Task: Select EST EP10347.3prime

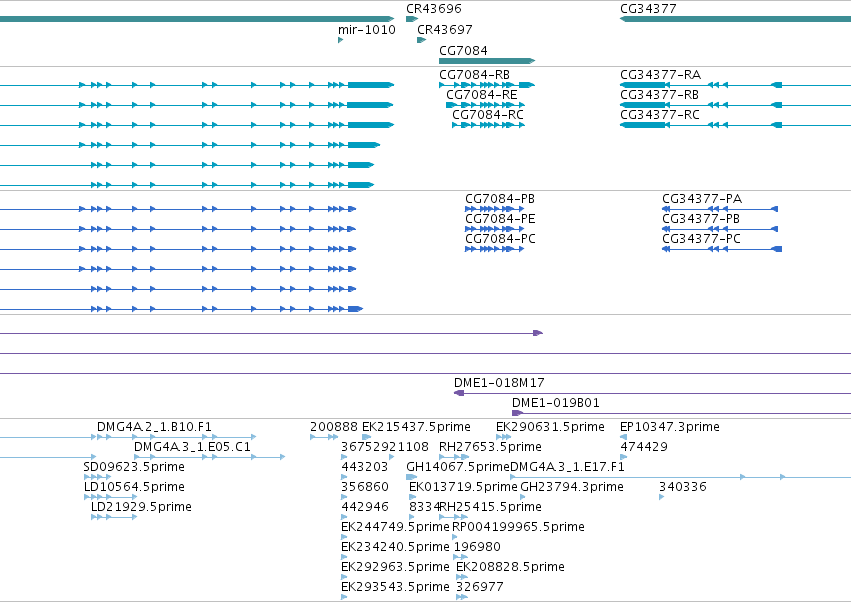Action: coord(670,427)
